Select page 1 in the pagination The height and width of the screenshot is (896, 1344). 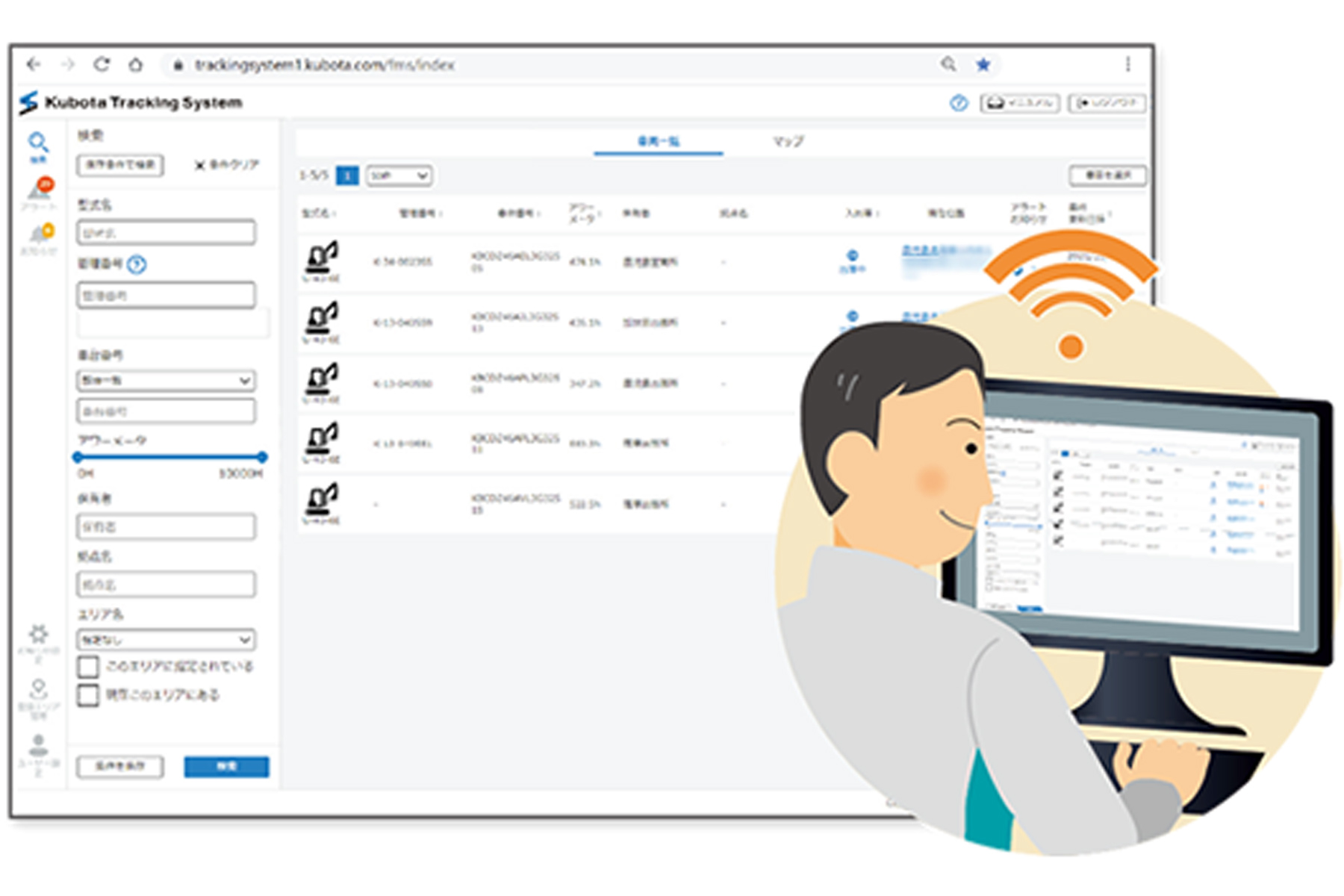tap(347, 175)
